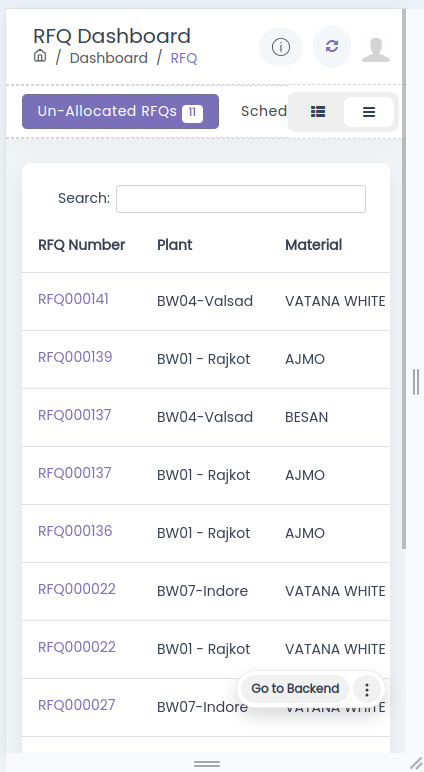Switch to compact lines view icon
Screen dimensions: 424x772
tap(369, 112)
